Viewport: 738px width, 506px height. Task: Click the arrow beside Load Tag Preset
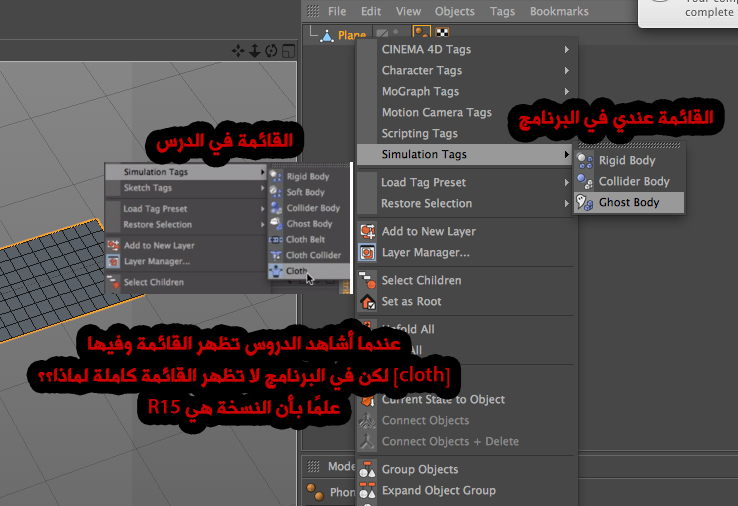(x=567, y=183)
